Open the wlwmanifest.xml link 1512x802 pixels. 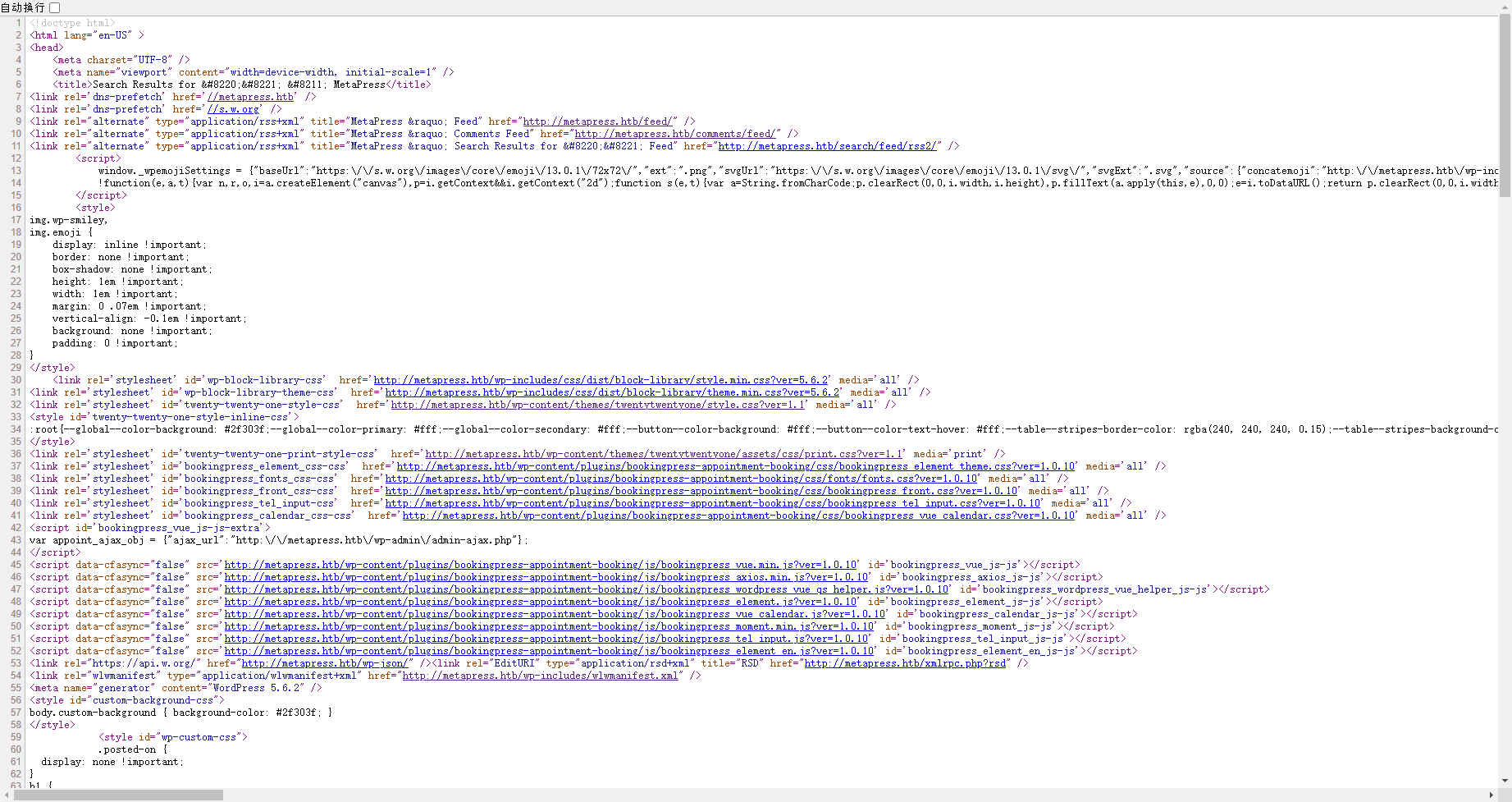(541, 676)
